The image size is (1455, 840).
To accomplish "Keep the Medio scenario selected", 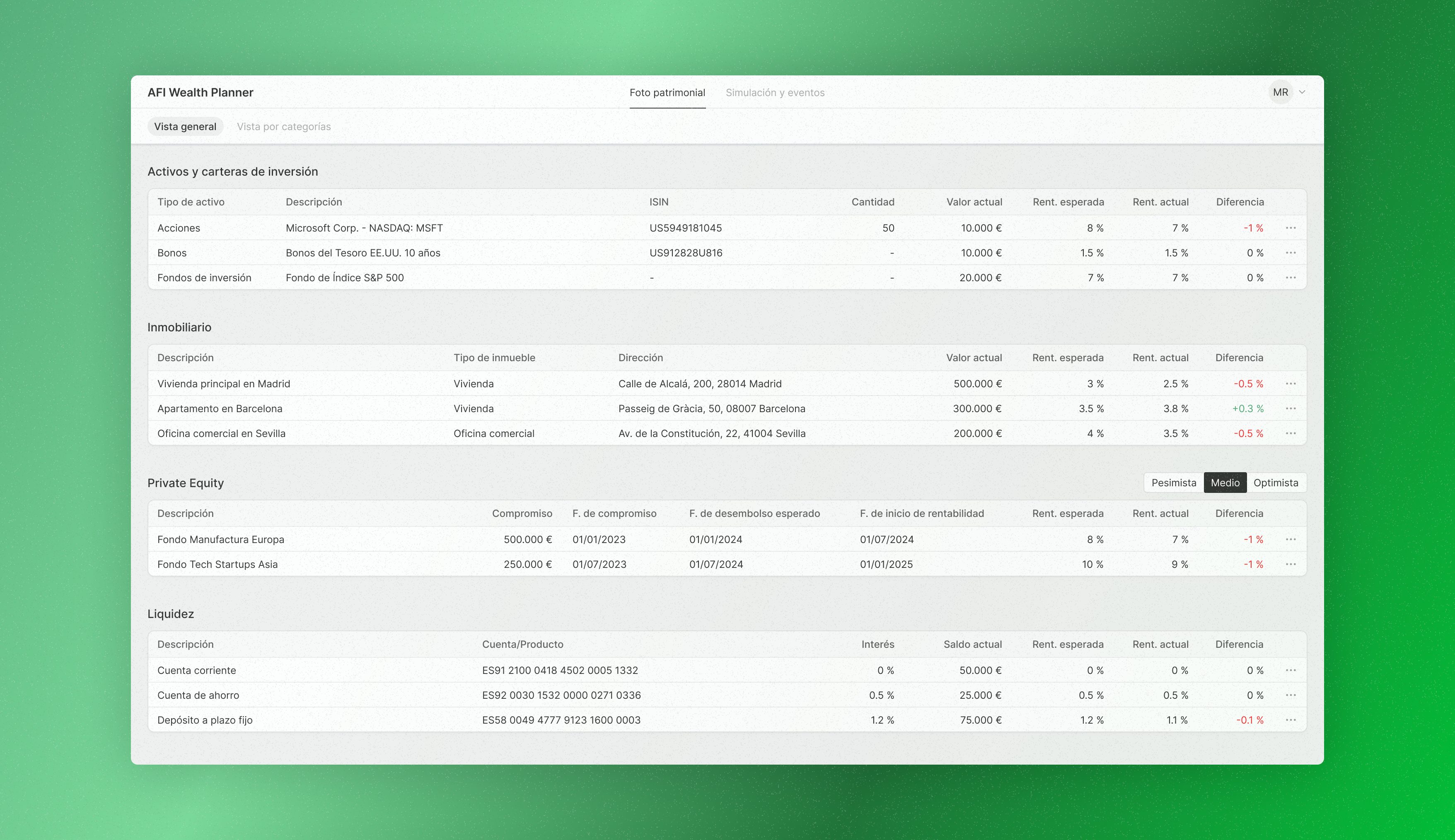I will (1225, 482).
